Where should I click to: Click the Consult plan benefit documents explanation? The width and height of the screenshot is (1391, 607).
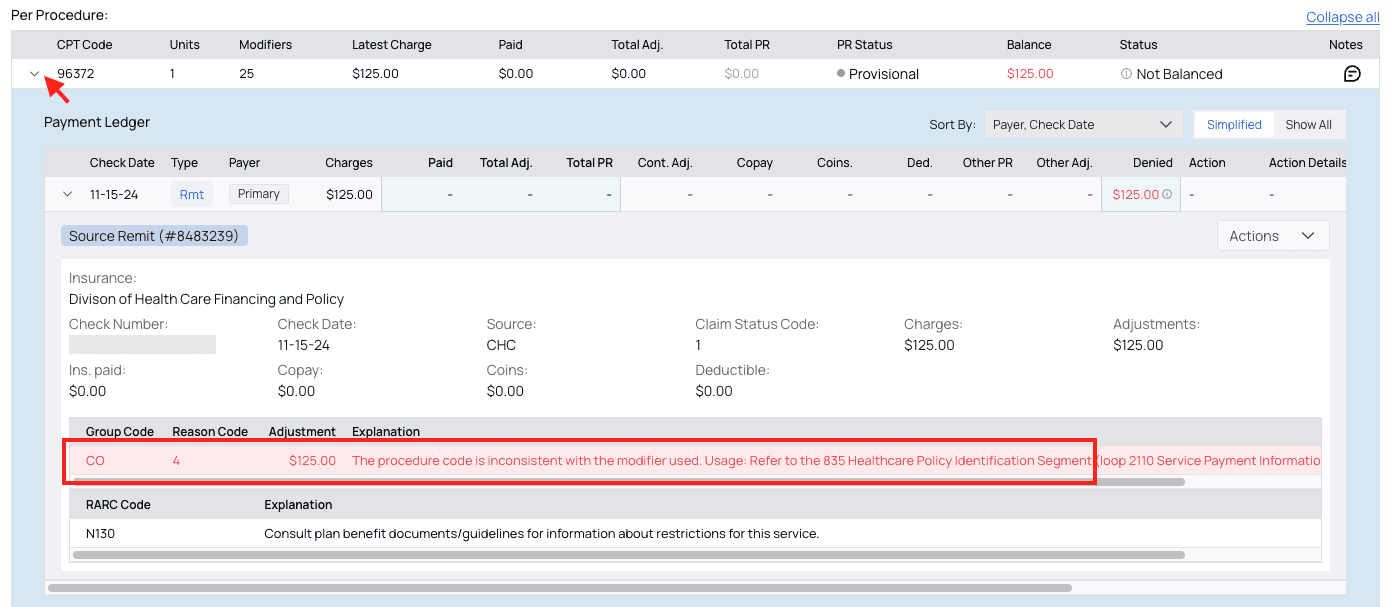click(x=541, y=534)
